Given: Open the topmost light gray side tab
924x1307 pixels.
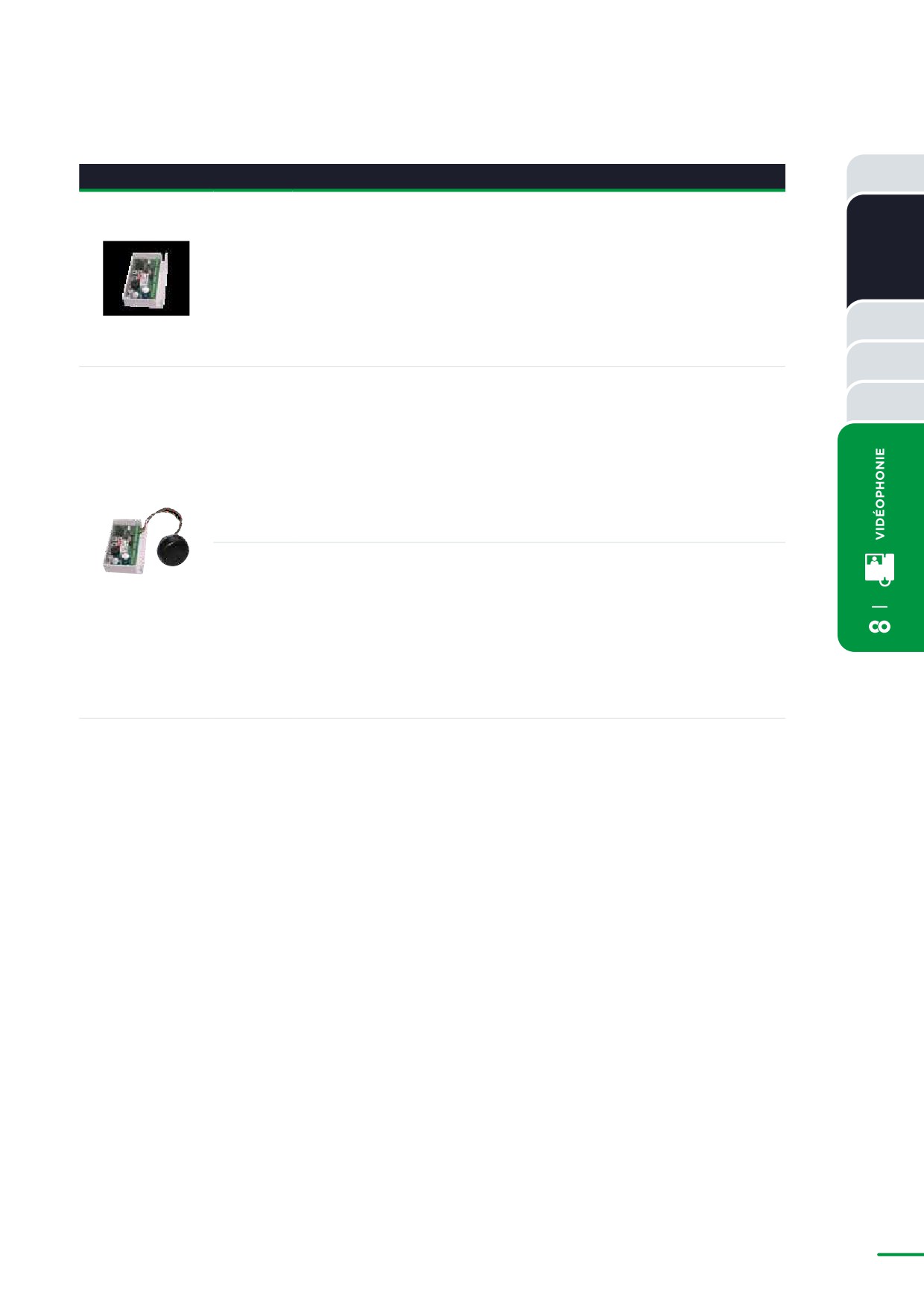Looking at the screenshot, I should (885, 174).
